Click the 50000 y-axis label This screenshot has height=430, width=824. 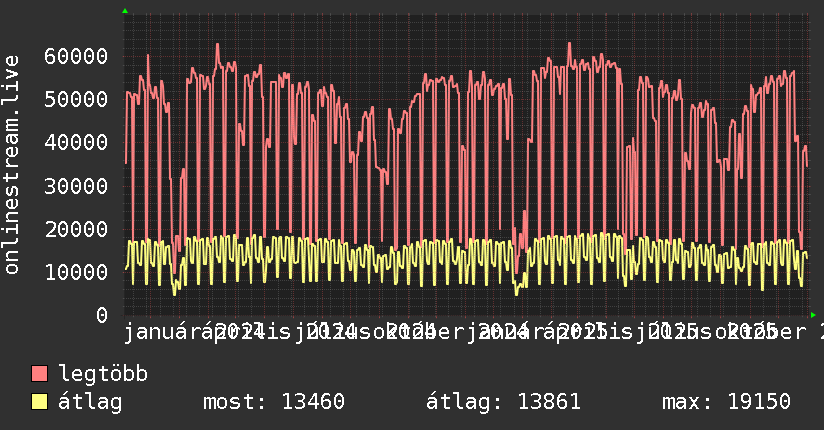pos(76,99)
